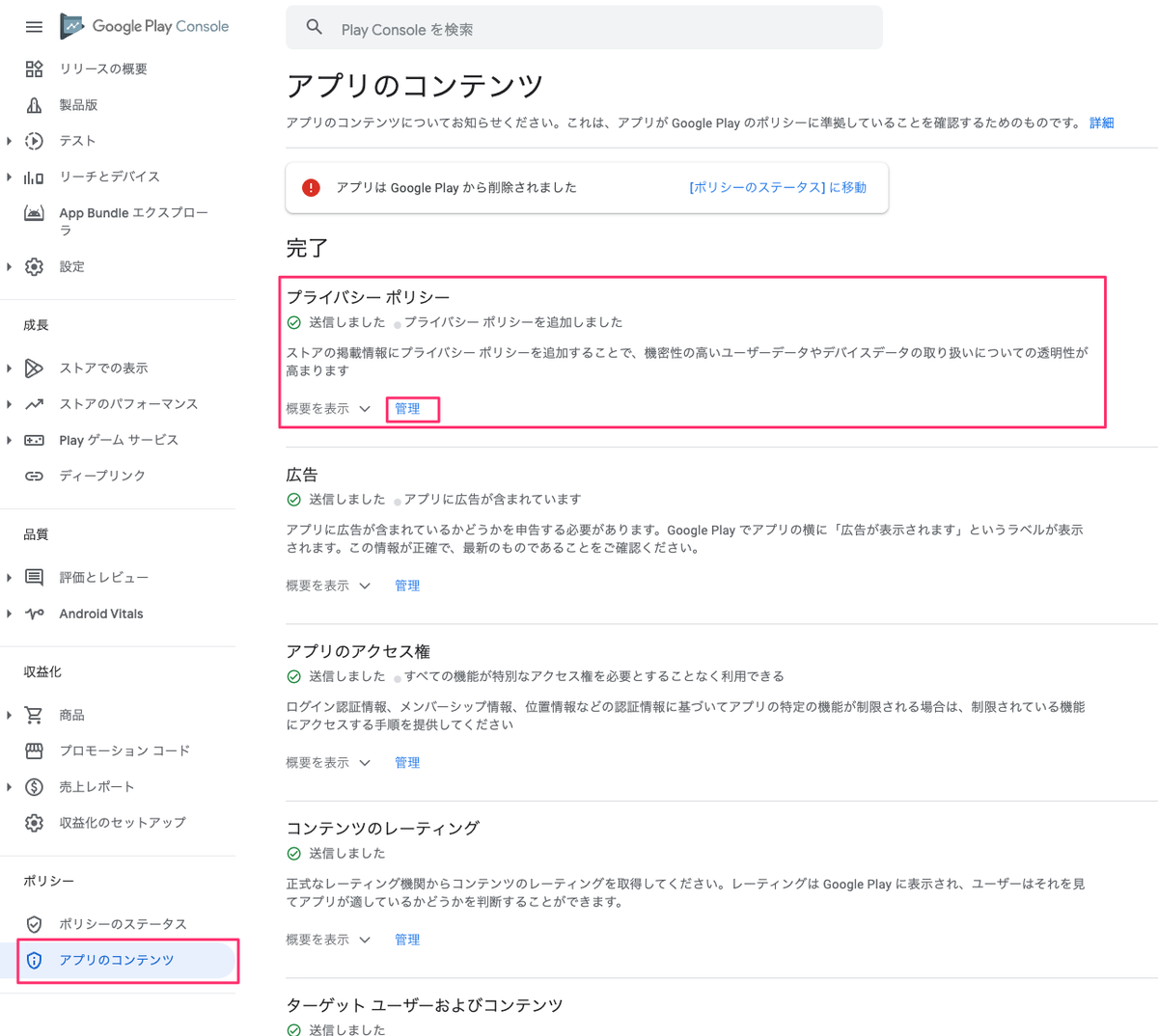Click the green check under アプリのアクセス権
The height and width of the screenshot is (1036, 1158).
point(294,676)
